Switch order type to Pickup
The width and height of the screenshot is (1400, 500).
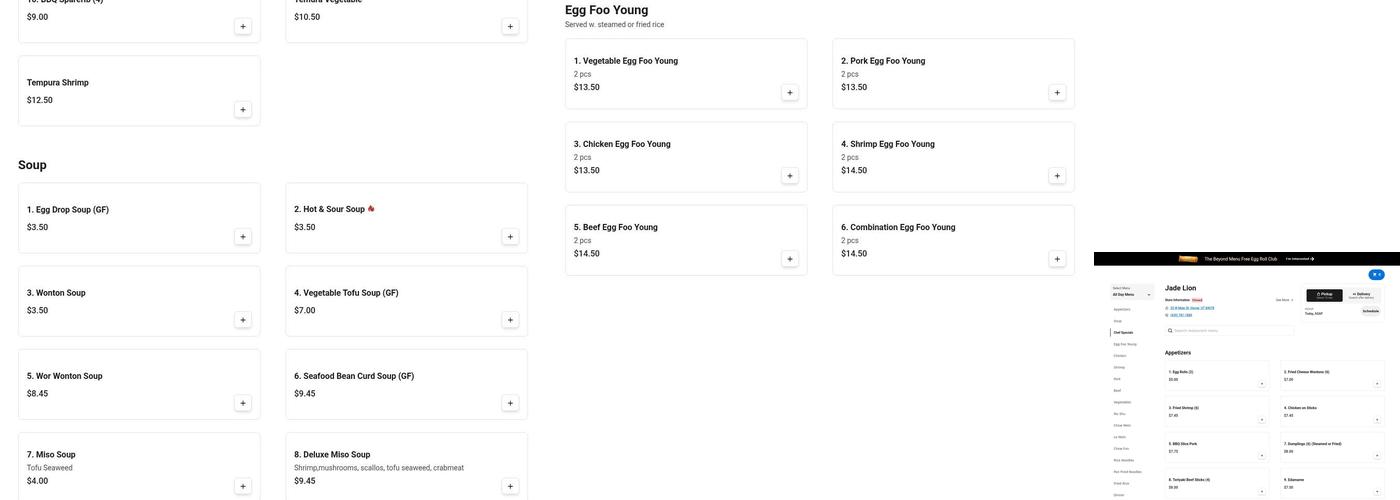click(1325, 295)
